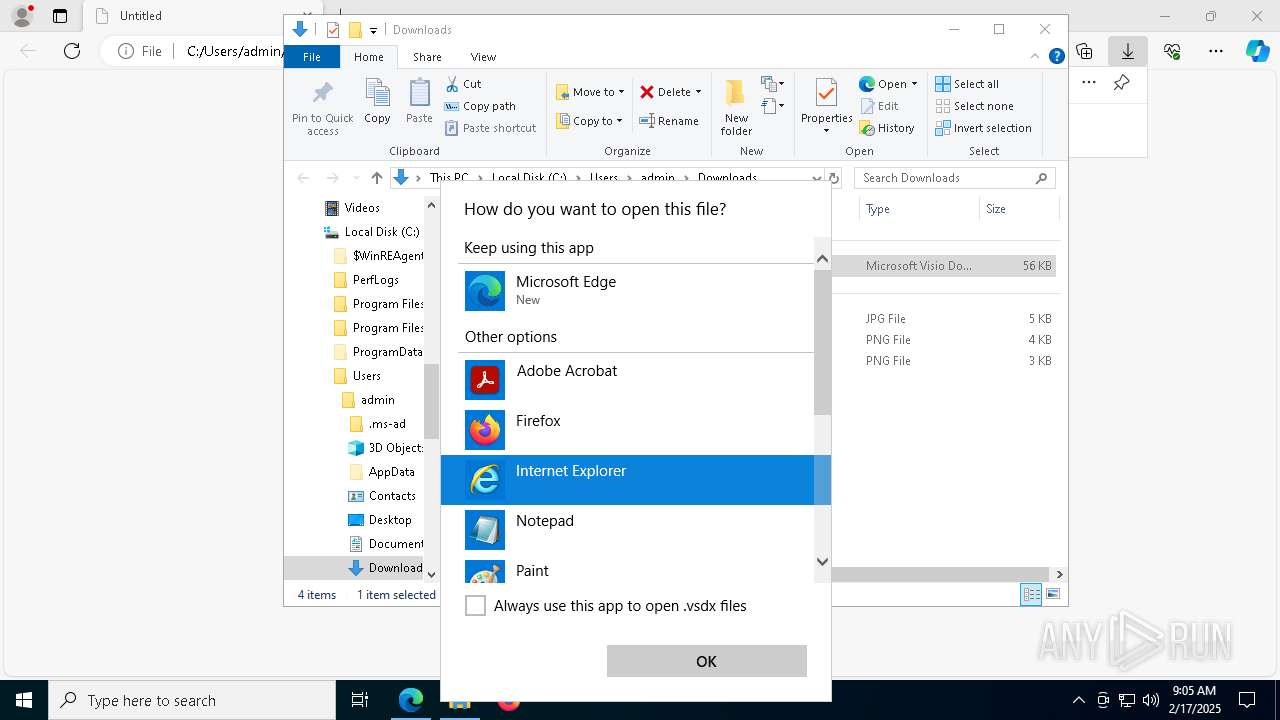Open the Easy access dropdown

773,105
